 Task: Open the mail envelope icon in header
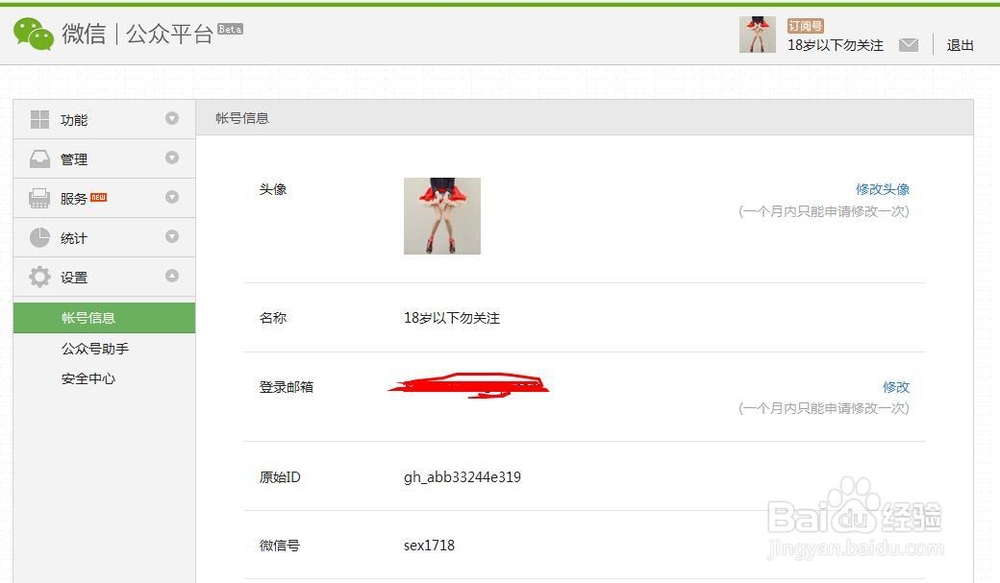click(x=908, y=45)
